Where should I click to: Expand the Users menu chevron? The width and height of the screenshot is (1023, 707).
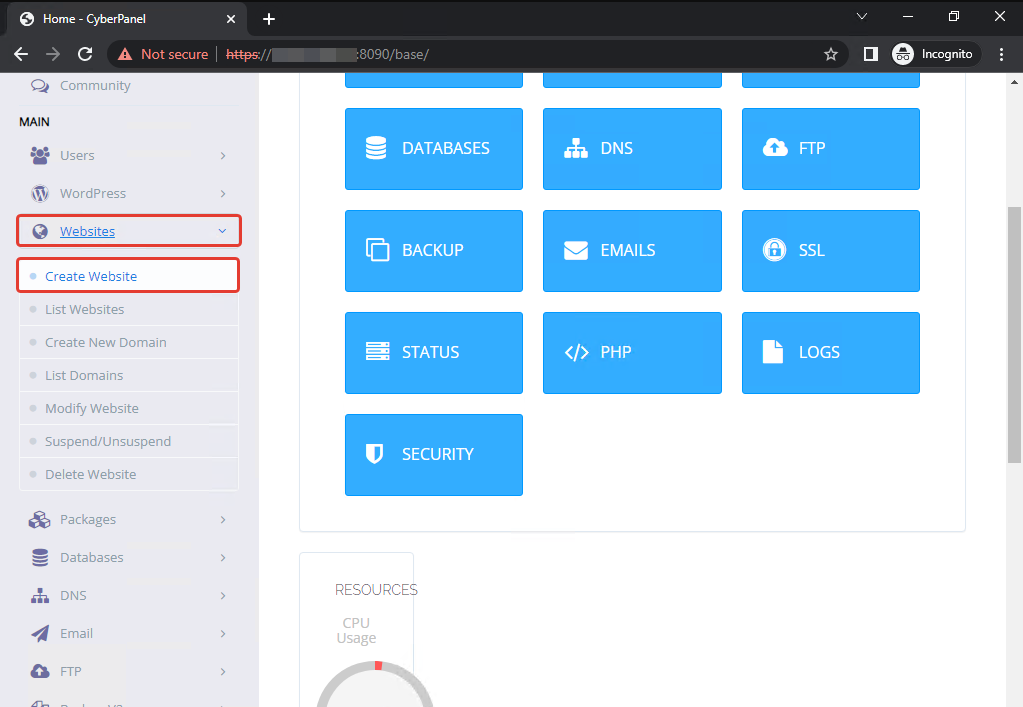223,155
